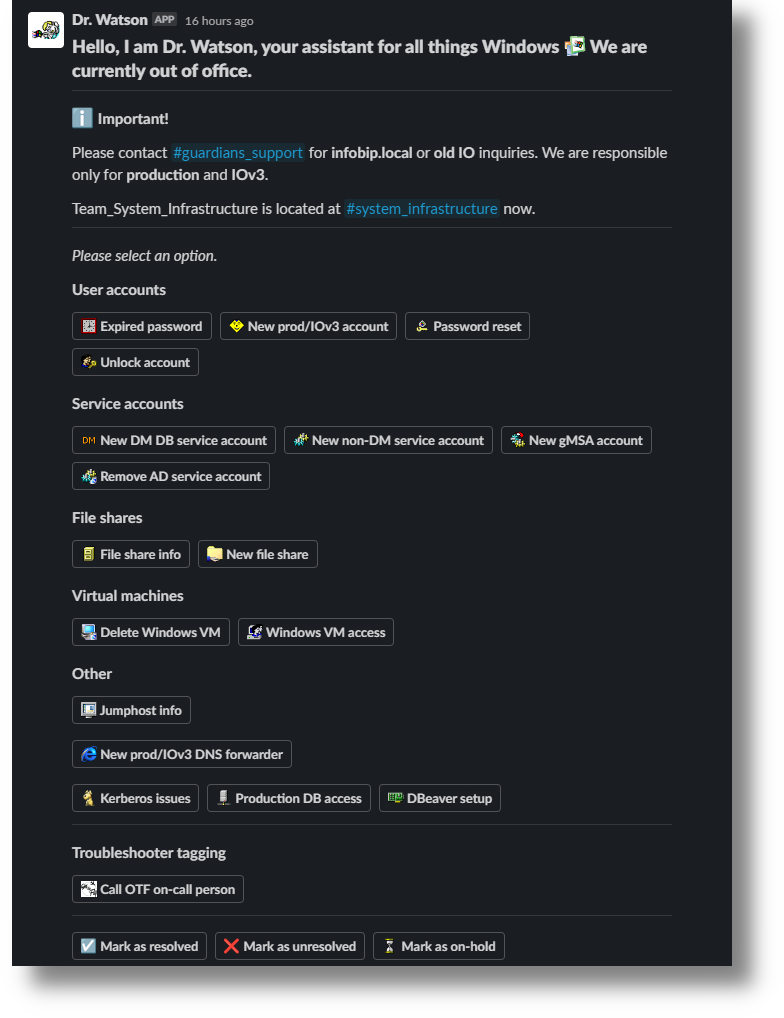This screenshot has height=1018, width=784.
Task: Select Windows VM access
Action: [316, 632]
